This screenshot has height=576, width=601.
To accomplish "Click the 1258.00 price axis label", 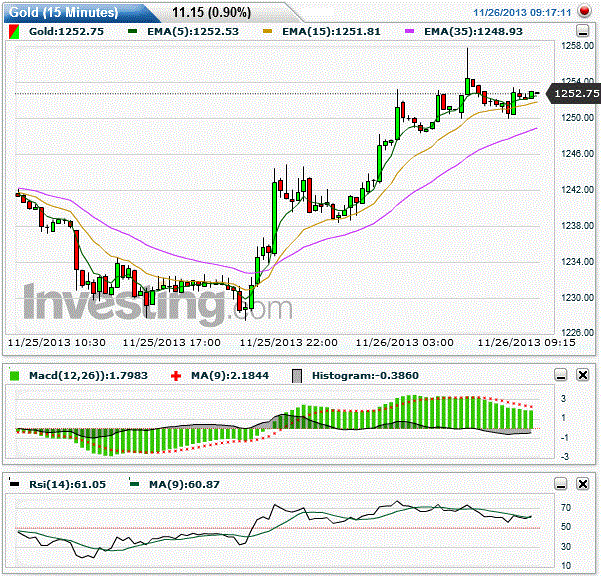I will click(578, 46).
